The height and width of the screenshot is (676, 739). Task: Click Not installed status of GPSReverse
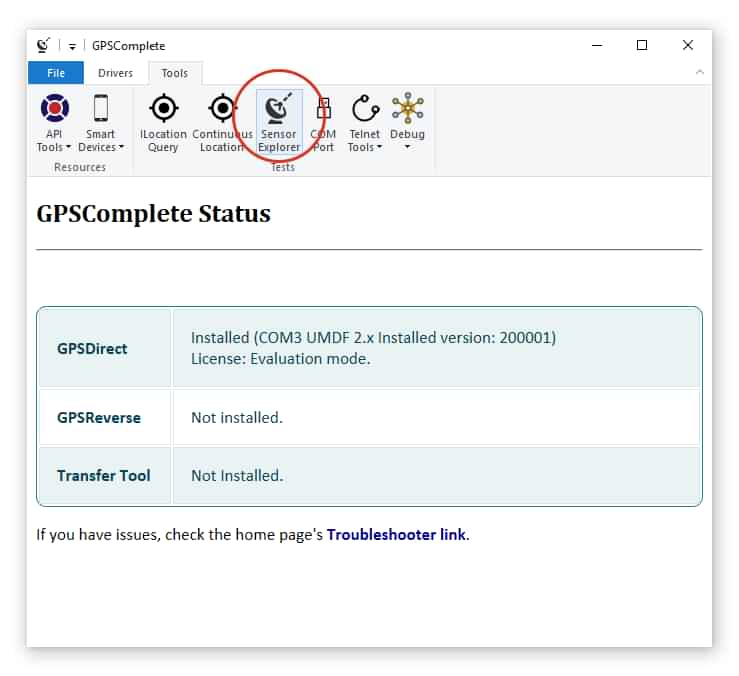pyautogui.click(x=237, y=418)
